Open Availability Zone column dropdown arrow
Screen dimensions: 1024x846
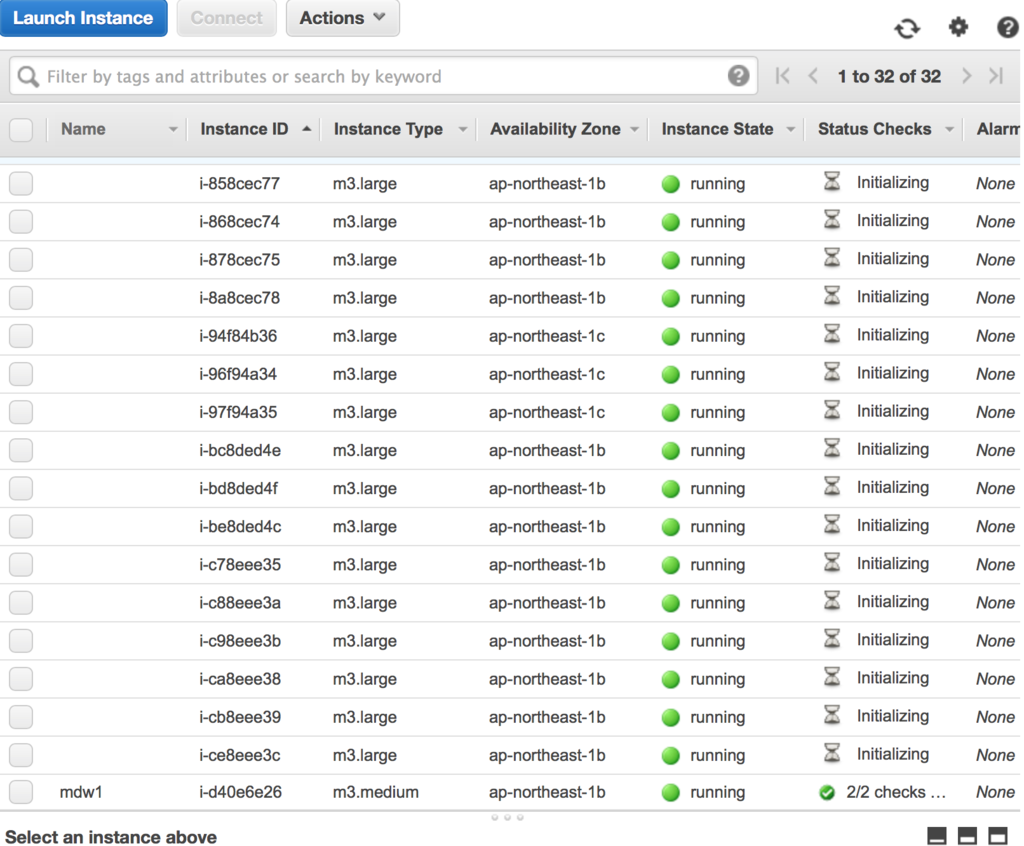pyautogui.click(x=634, y=129)
